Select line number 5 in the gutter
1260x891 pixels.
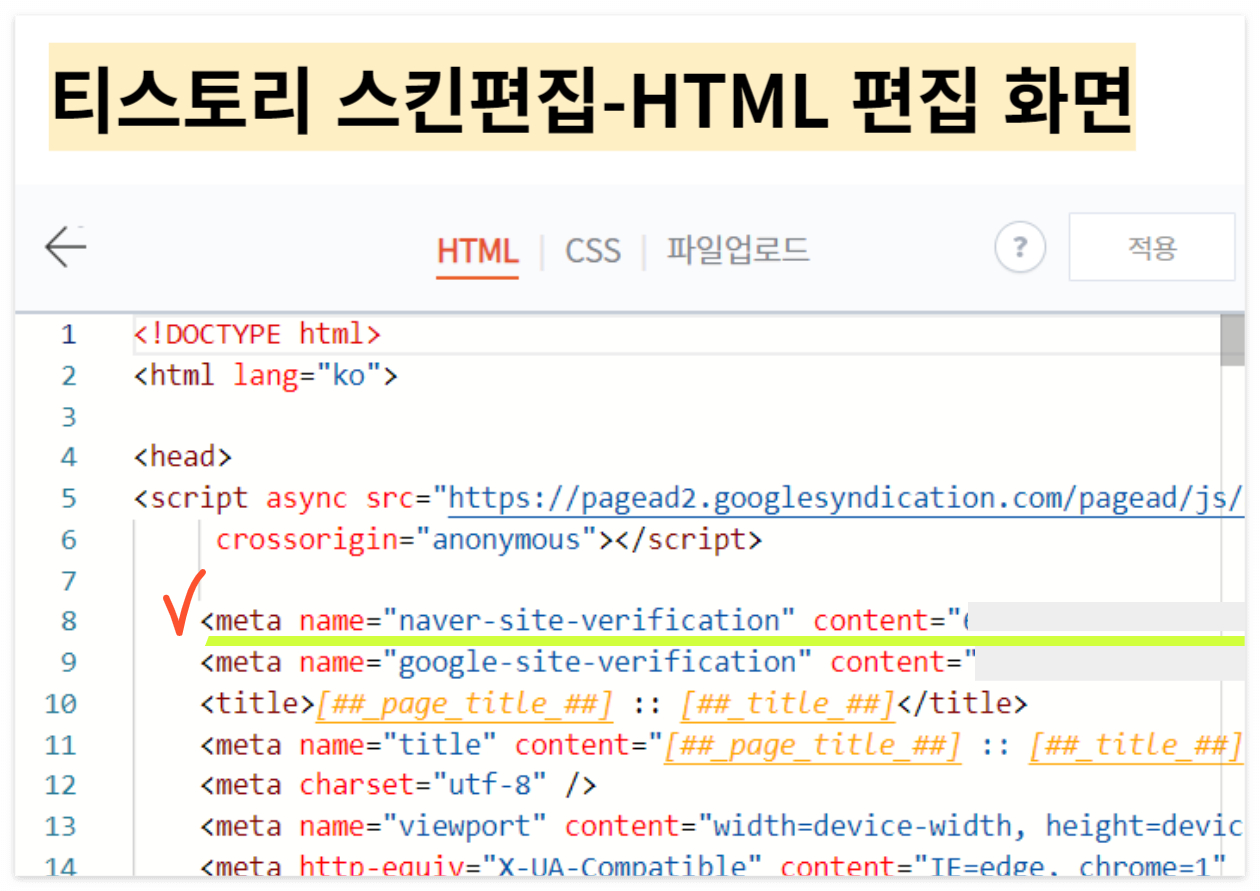[68, 498]
